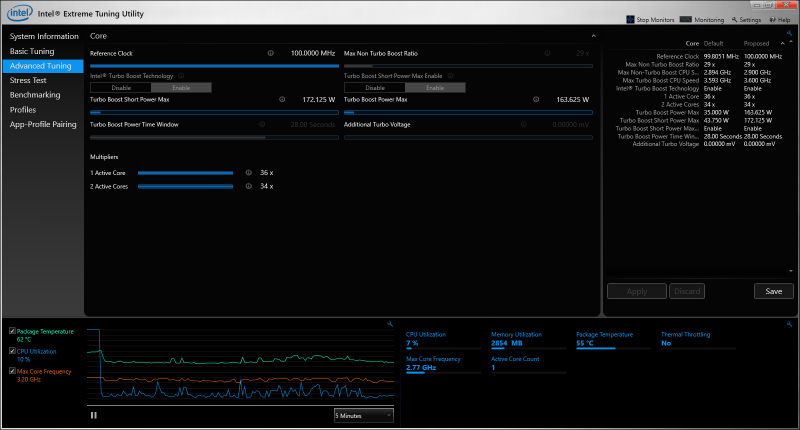Open Basic Tuning tab

[32, 51]
